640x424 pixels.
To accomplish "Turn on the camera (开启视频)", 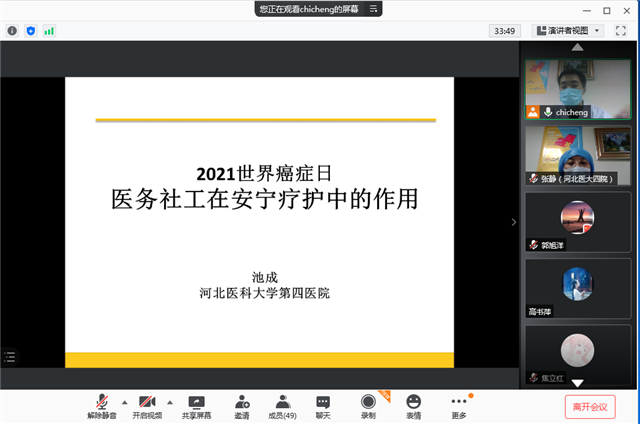I will coord(147,404).
